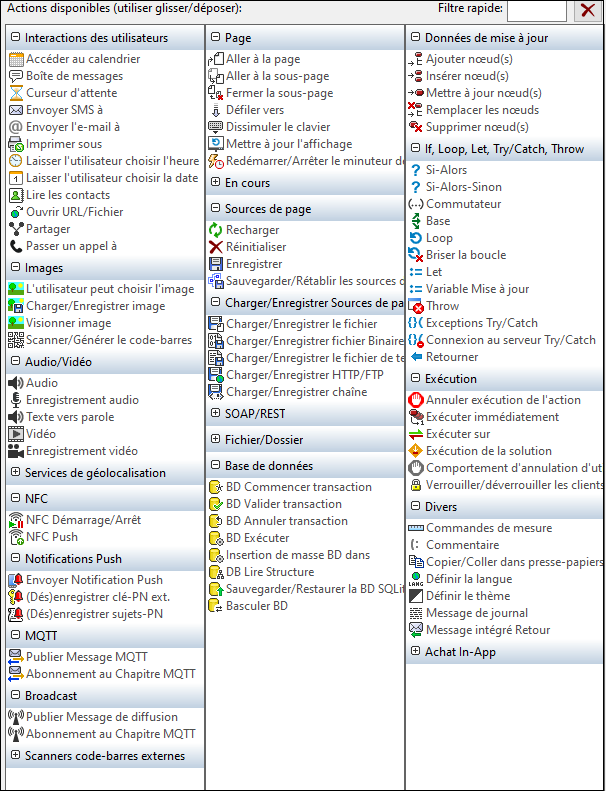Expand the Achat In-App section
606x791 pixels.
tap(416, 652)
